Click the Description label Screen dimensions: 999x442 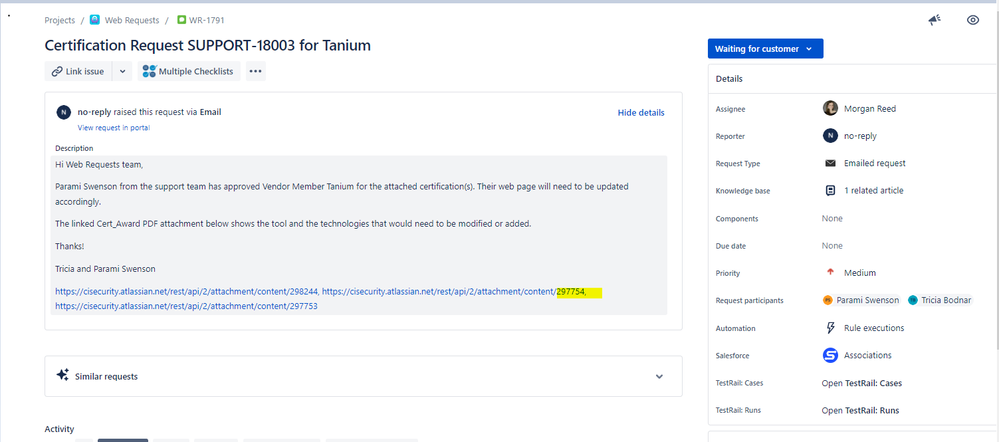pos(74,148)
